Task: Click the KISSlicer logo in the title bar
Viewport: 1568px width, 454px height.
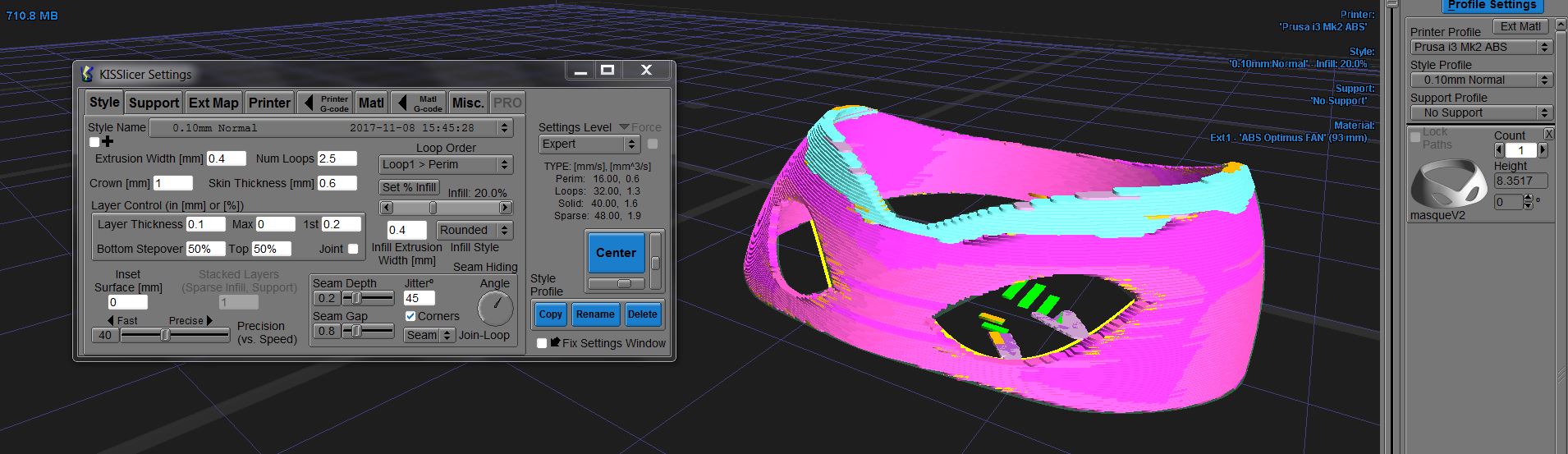Action: (x=88, y=74)
